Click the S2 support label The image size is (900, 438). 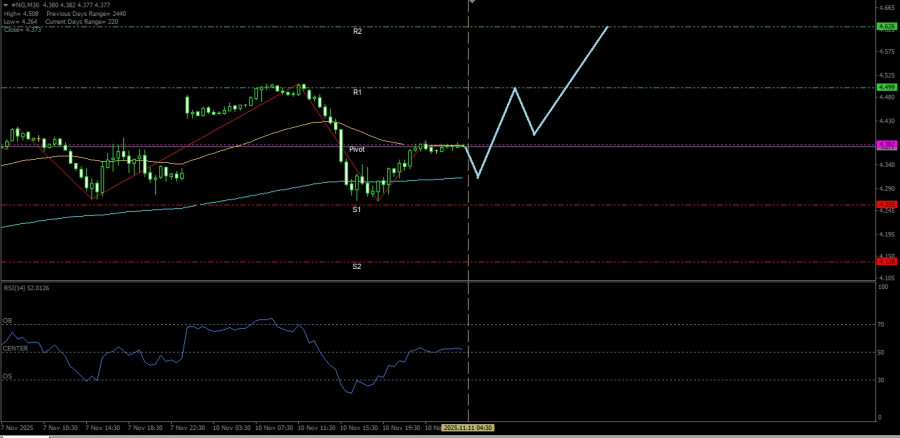click(357, 267)
